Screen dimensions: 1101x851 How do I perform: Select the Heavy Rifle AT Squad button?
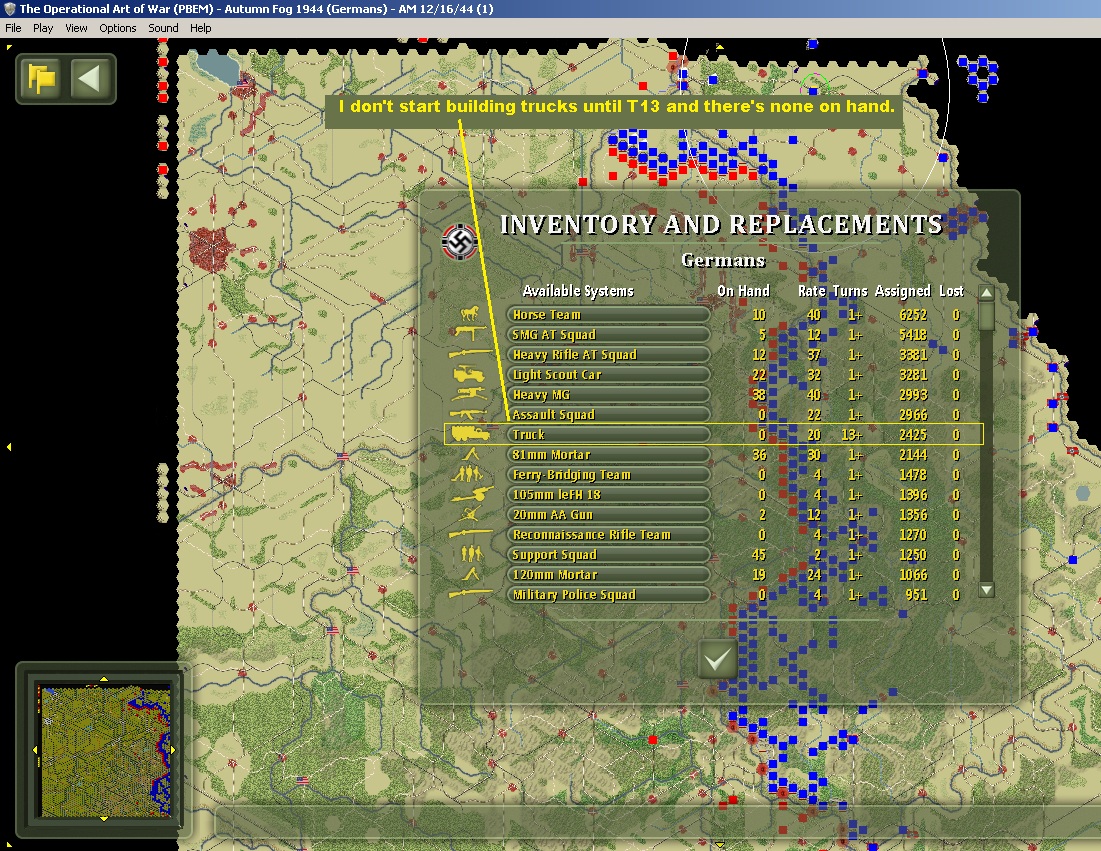coord(608,355)
